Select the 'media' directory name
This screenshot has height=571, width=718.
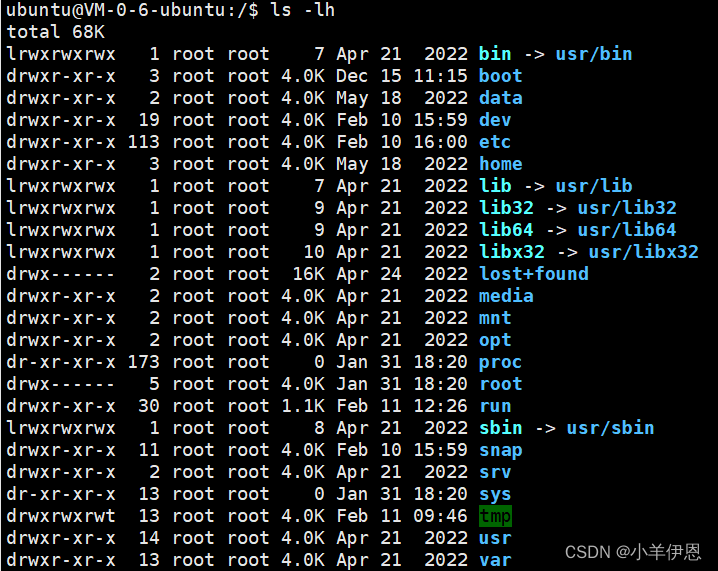point(506,296)
